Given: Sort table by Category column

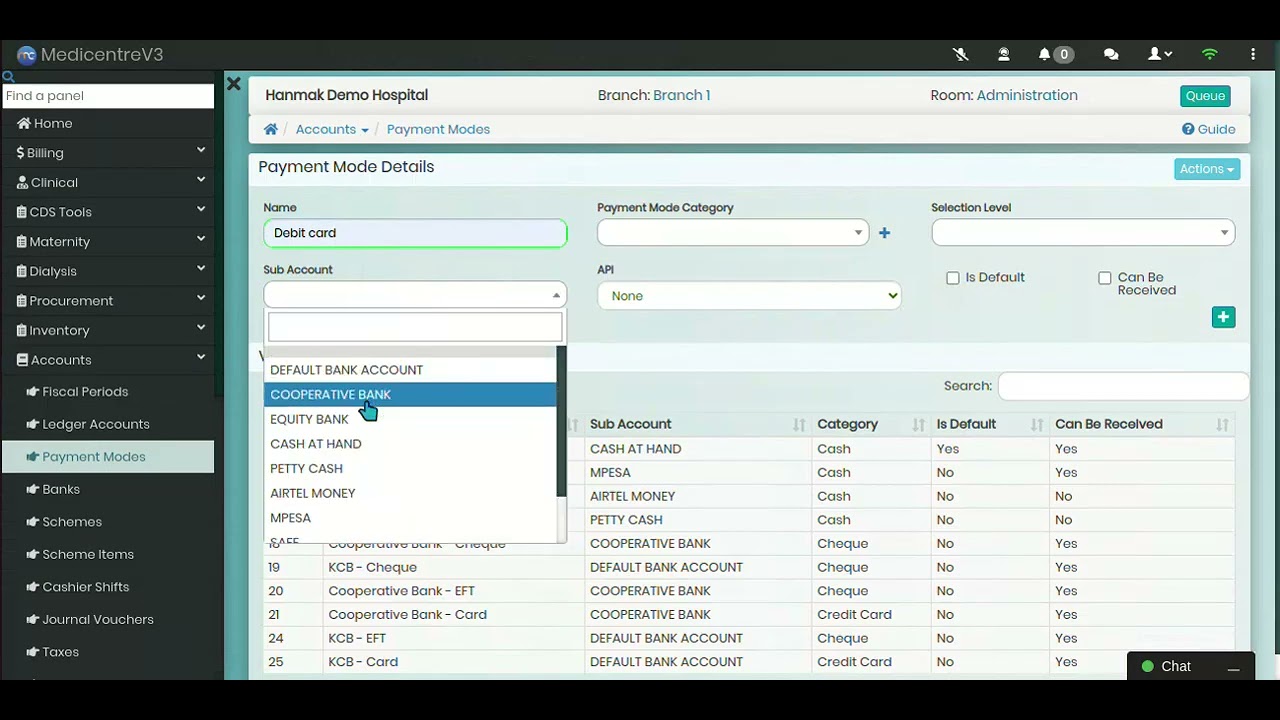Looking at the screenshot, I should coord(871,424).
